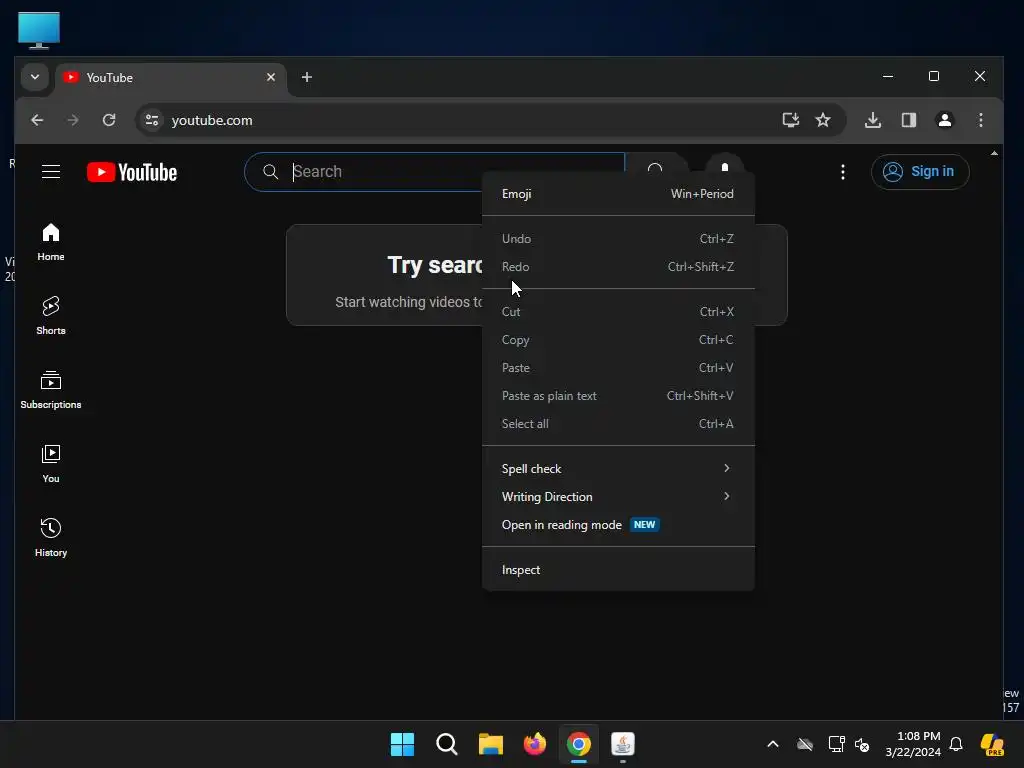Click the Sign in button
The height and width of the screenshot is (768, 1024).
(920, 172)
